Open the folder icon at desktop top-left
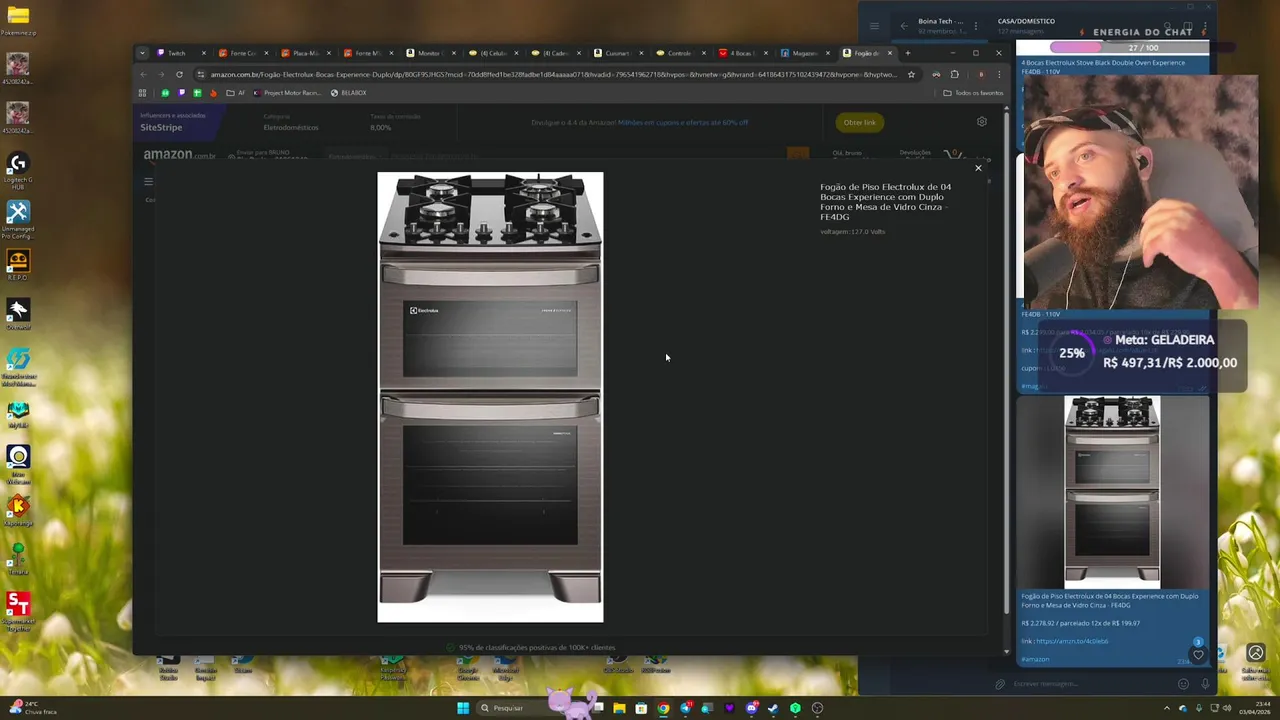Screen dimensions: 1280x720 point(18,19)
